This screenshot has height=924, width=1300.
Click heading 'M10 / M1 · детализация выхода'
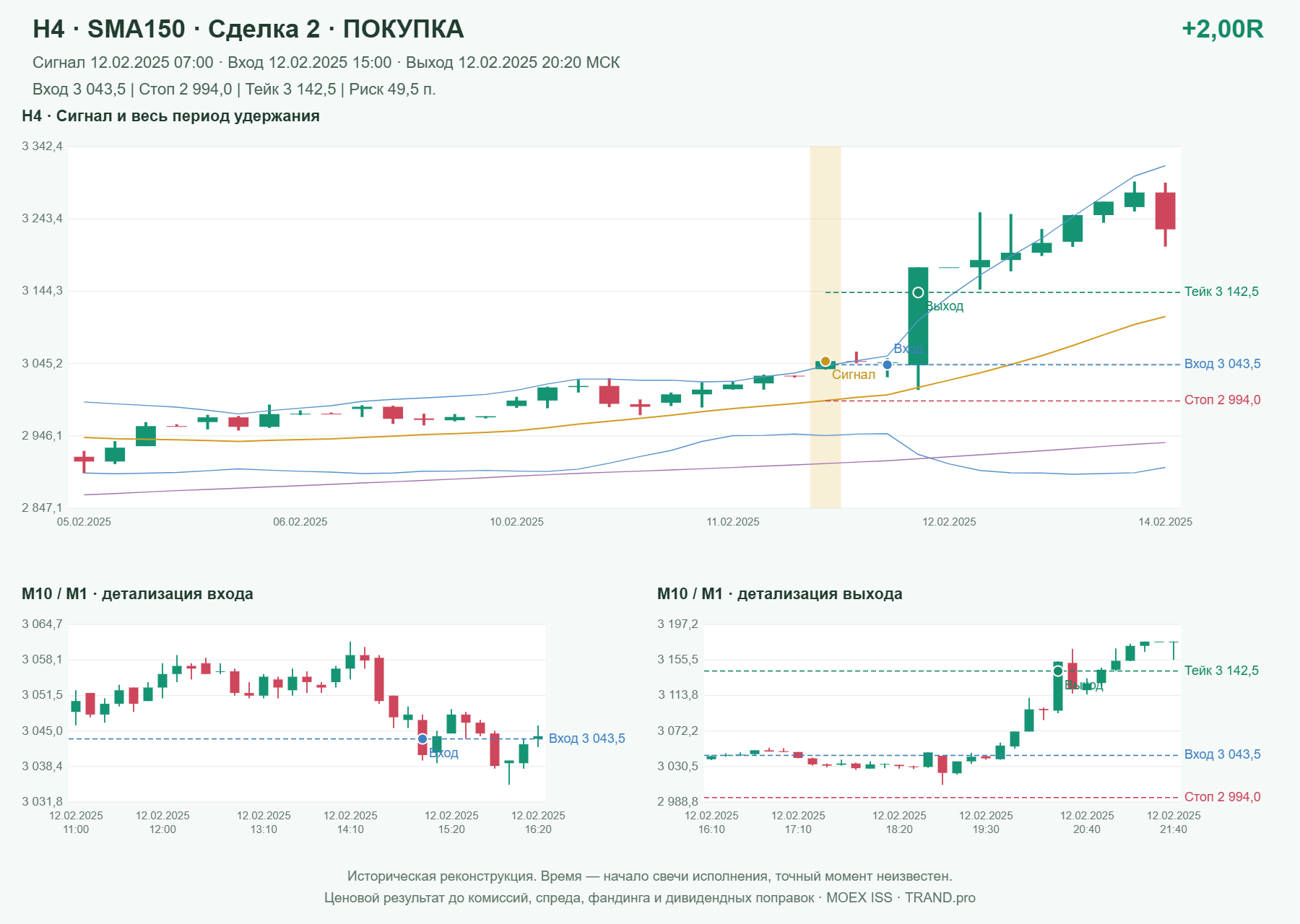click(x=780, y=594)
